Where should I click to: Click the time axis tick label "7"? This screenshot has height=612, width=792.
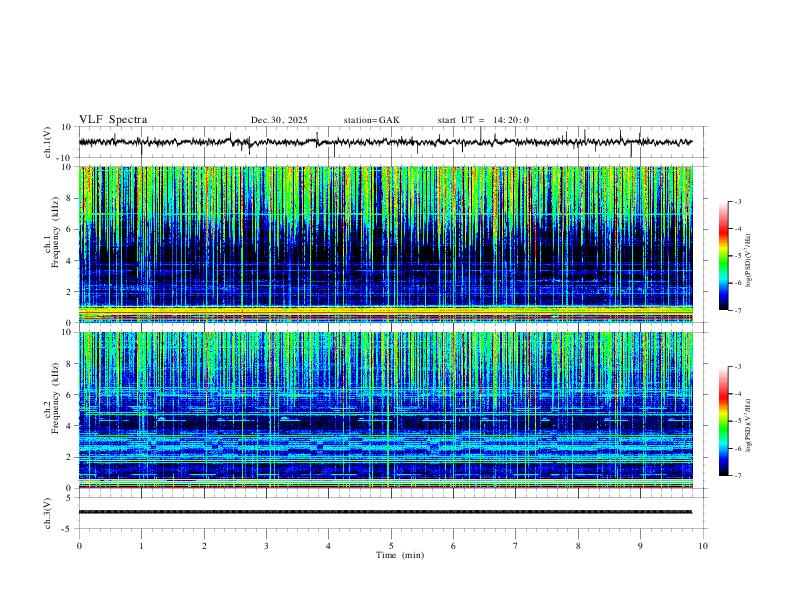click(516, 546)
